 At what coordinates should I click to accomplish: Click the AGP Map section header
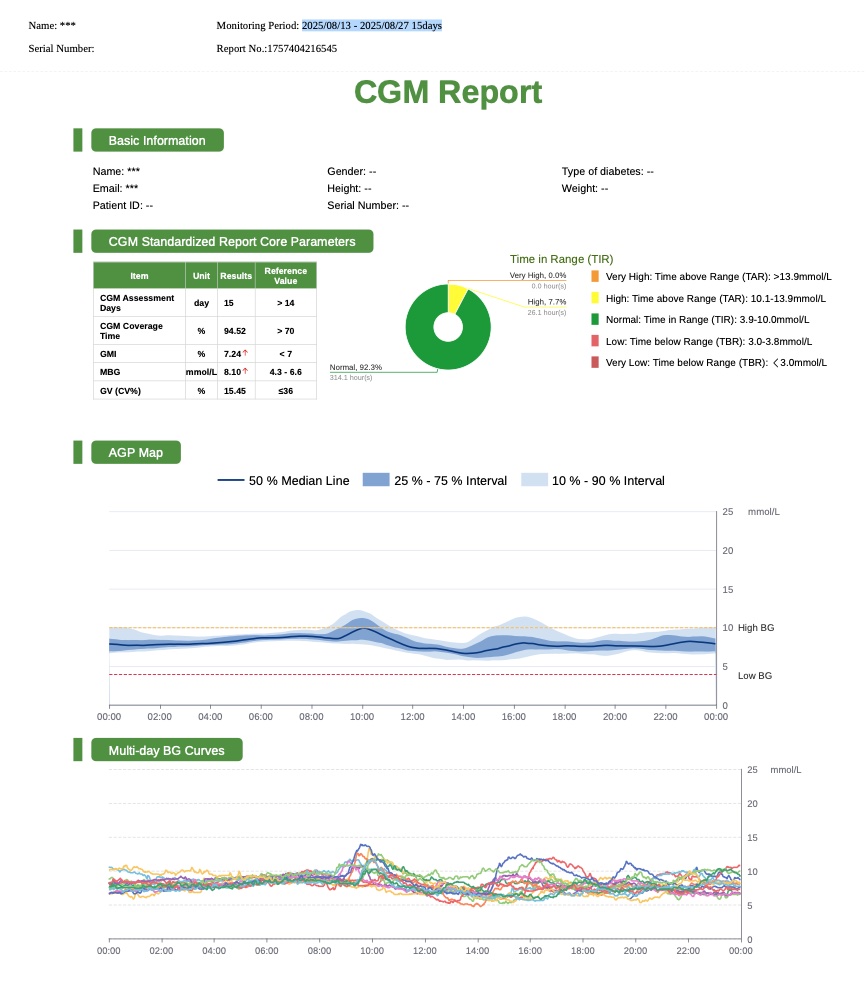[x=136, y=453]
